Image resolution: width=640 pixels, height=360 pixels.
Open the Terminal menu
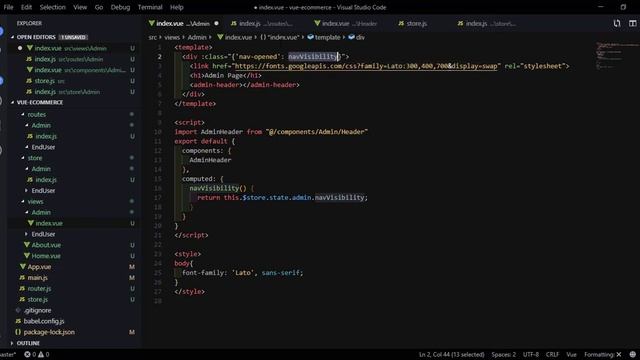tap(150, 7)
